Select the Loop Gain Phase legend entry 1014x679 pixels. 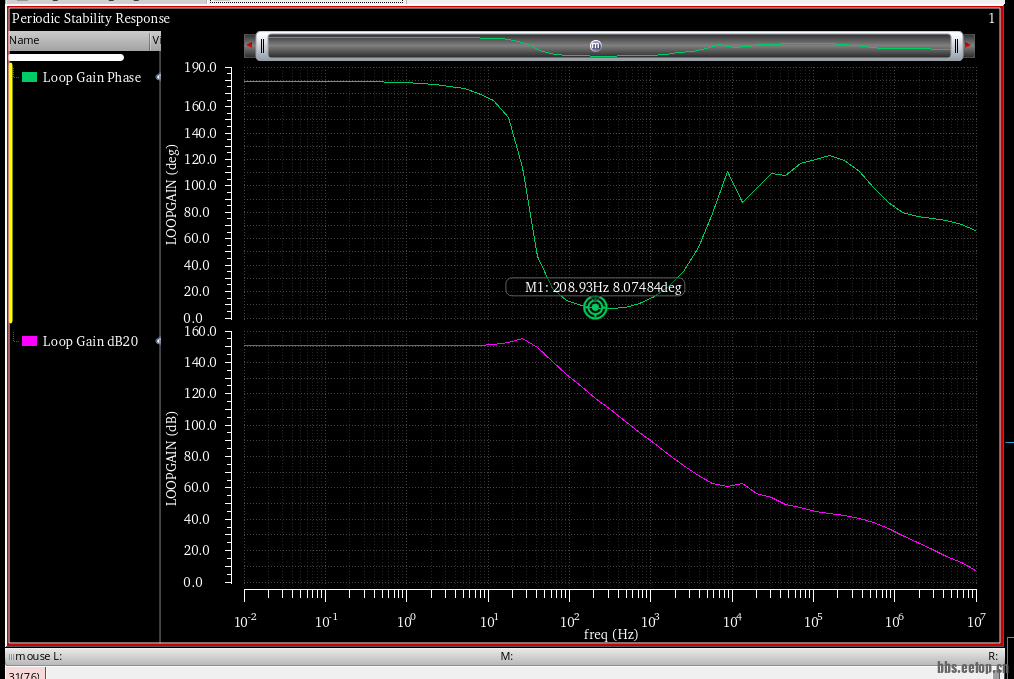pos(91,77)
